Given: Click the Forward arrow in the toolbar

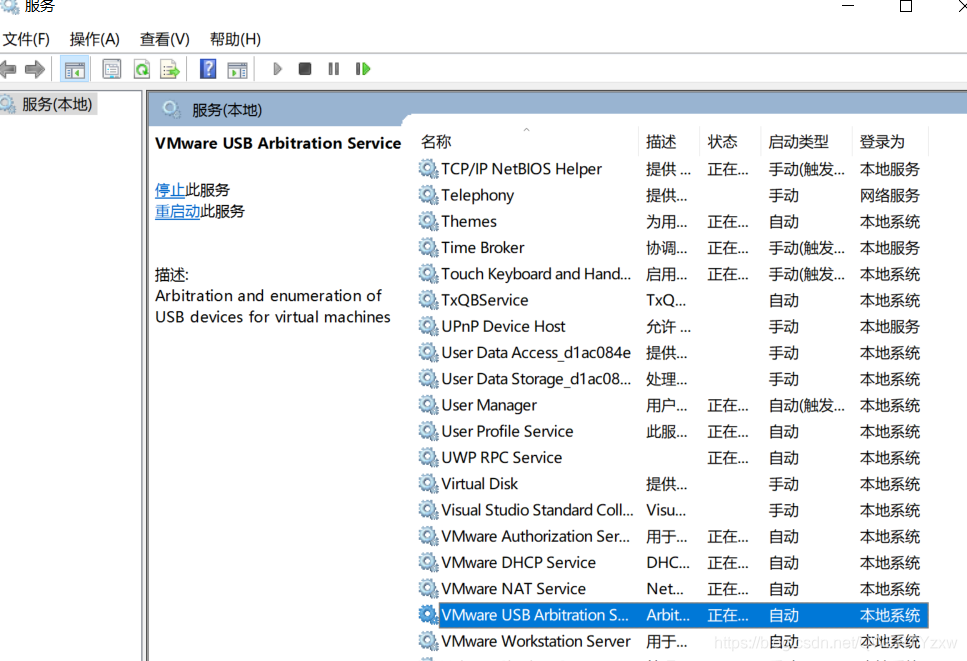Looking at the screenshot, I should [x=35, y=69].
